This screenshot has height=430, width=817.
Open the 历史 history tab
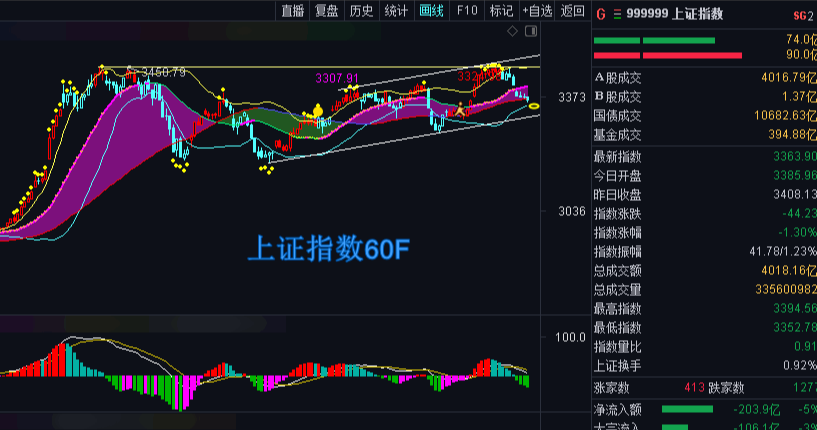point(362,11)
